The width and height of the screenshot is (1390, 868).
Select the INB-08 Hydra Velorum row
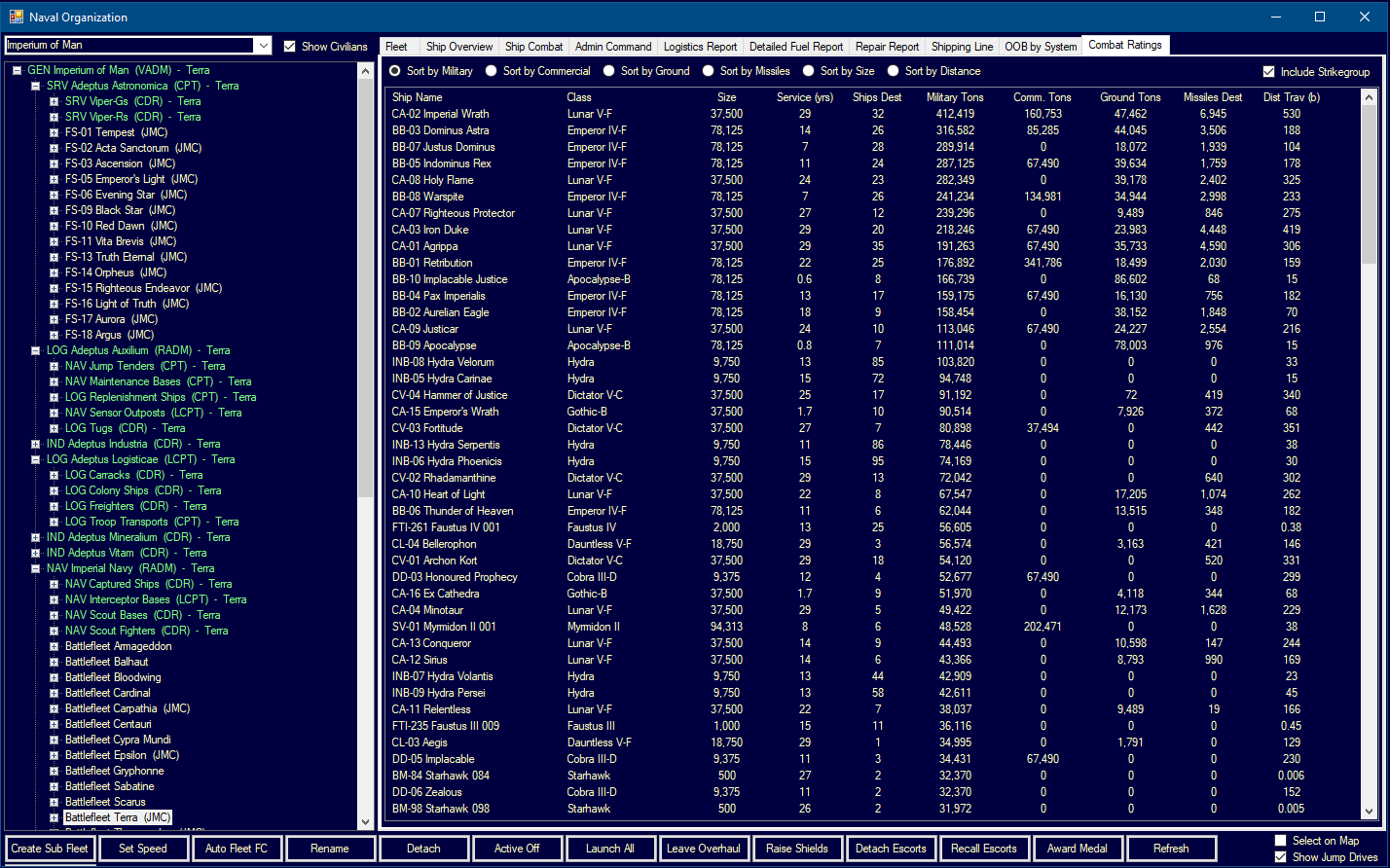coord(873,362)
